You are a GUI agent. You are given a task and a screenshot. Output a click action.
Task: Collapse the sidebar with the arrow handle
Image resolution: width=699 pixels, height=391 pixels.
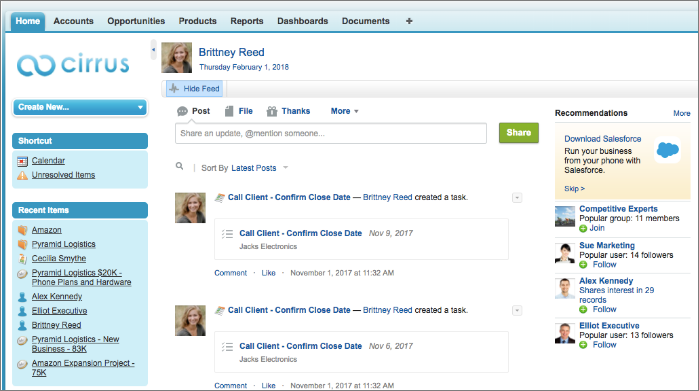pos(153,50)
